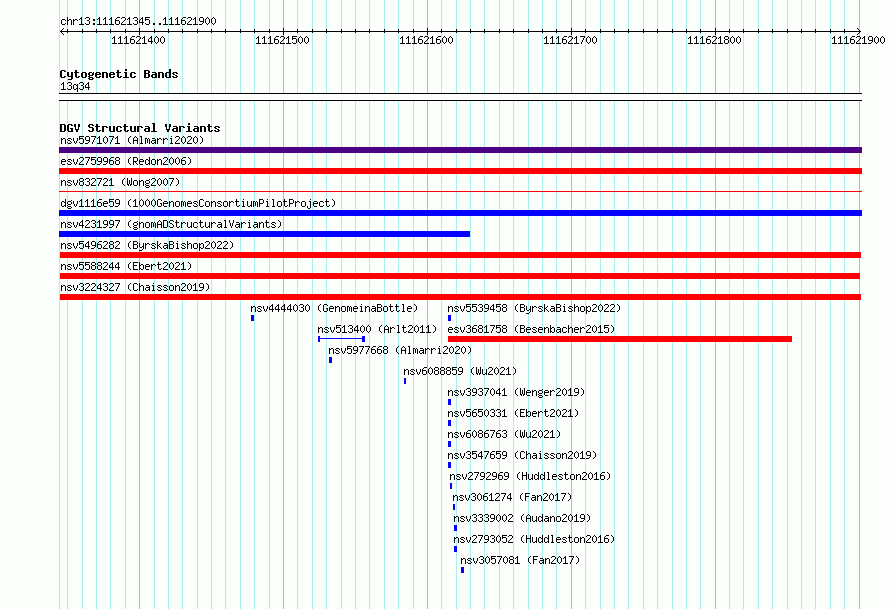Image resolution: width=890 pixels, height=609 pixels.
Task: Click the blue marker under nsv3937041
Action: [x=450, y=402]
